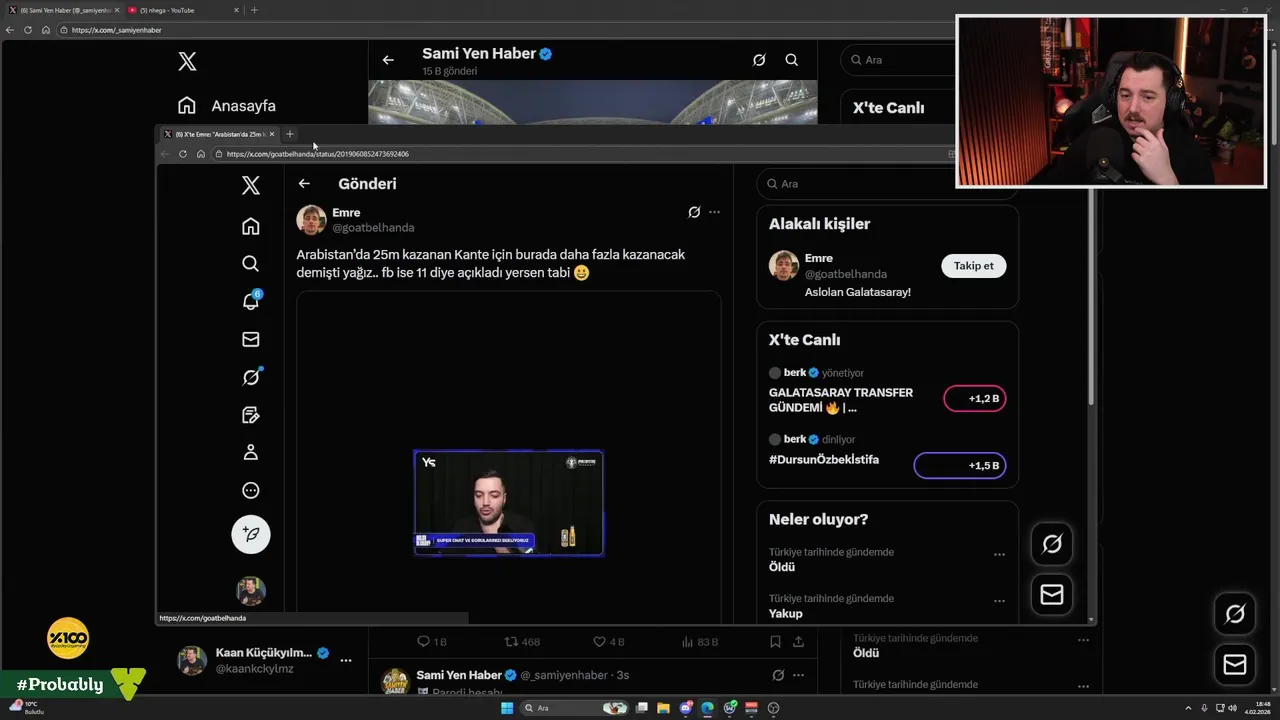Open Notifications bell in front window sidebar
Screen dimensions: 1280x720
click(251, 301)
